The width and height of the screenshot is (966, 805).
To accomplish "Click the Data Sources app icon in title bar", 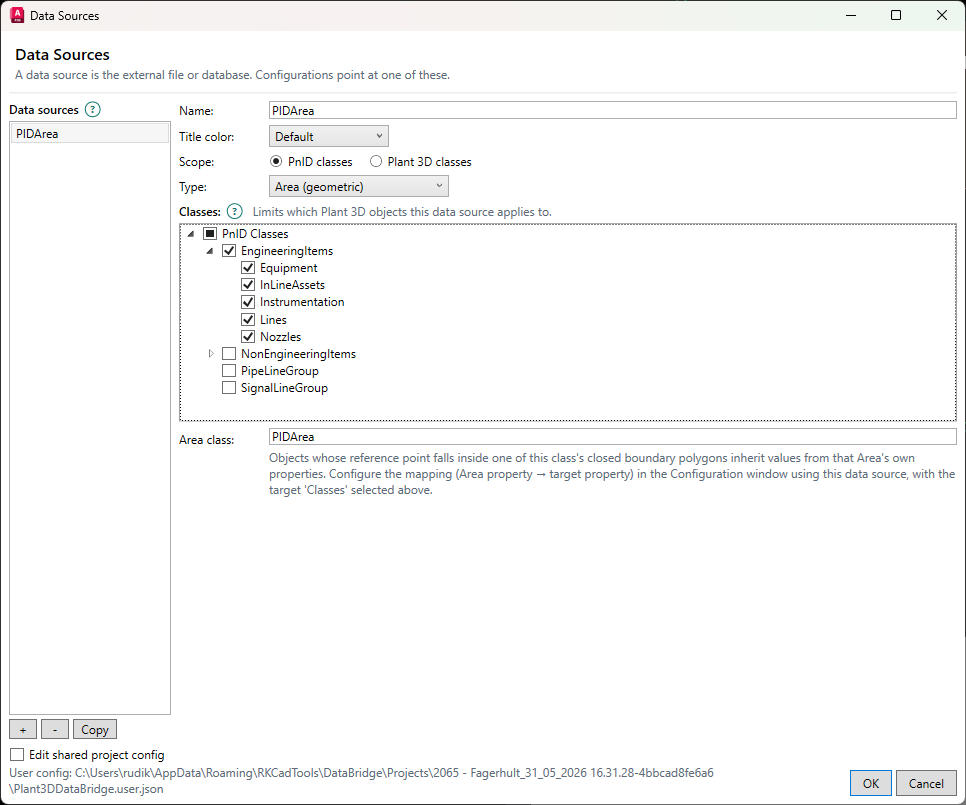I will click(17, 15).
